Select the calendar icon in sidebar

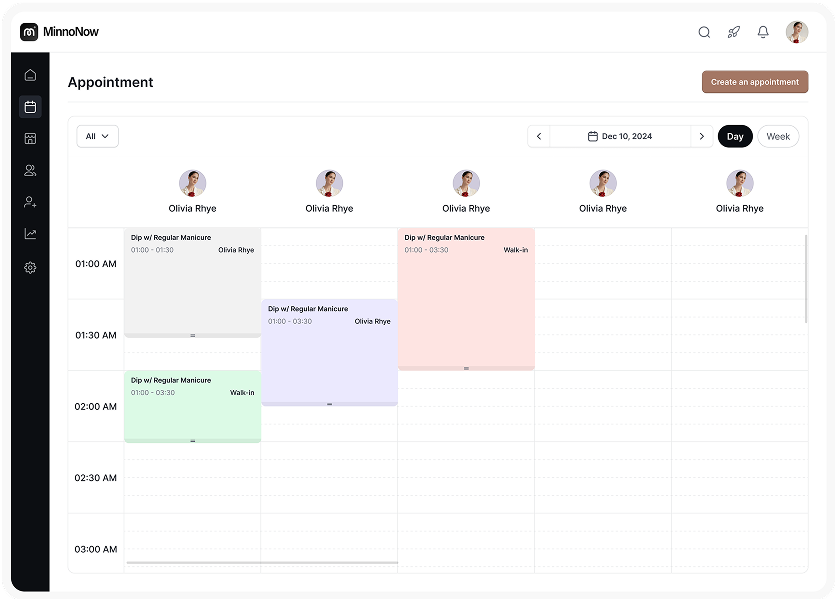[30, 107]
